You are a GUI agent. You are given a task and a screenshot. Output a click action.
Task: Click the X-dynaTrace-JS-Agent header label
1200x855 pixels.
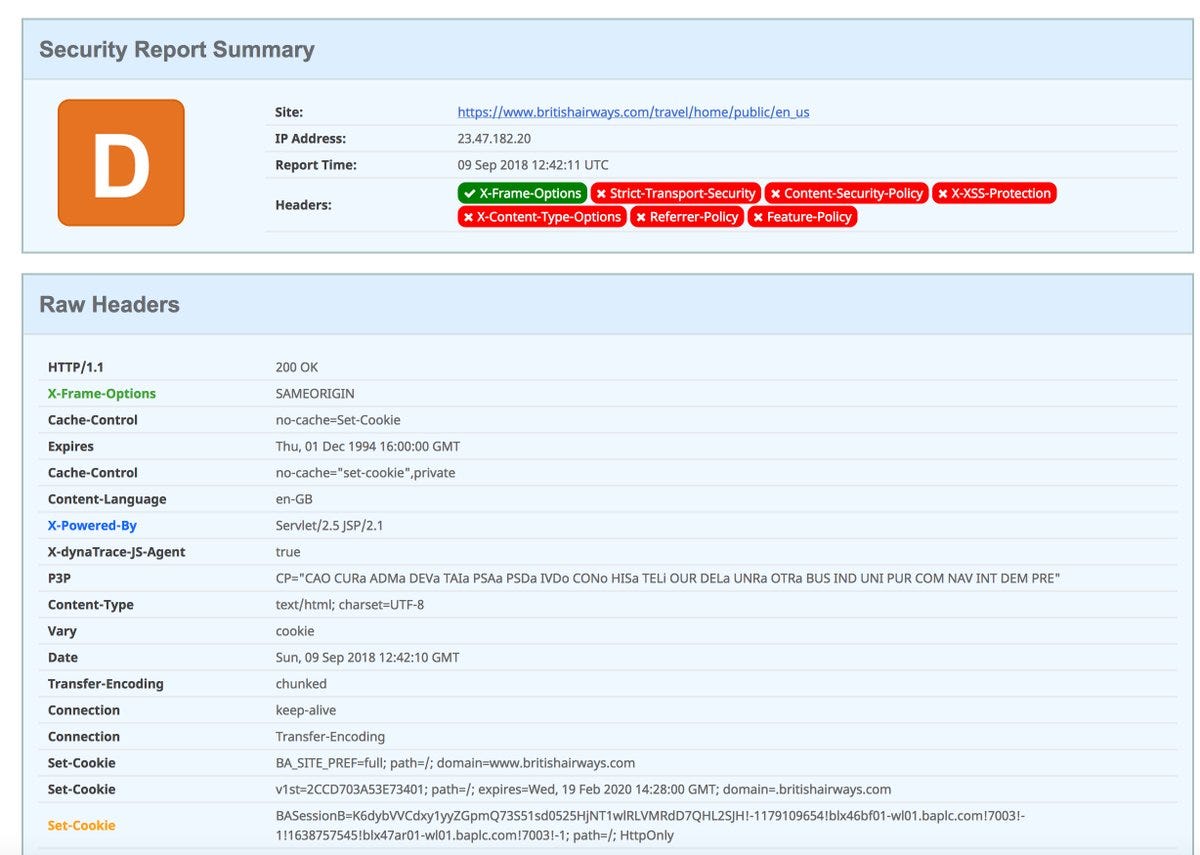click(x=117, y=552)
